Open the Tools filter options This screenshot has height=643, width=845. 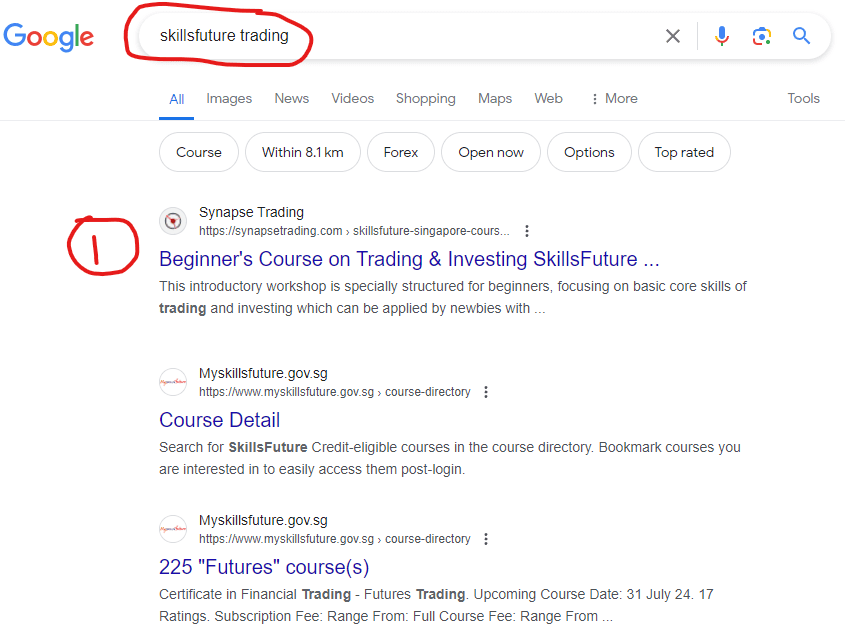(x=803, y=98)
